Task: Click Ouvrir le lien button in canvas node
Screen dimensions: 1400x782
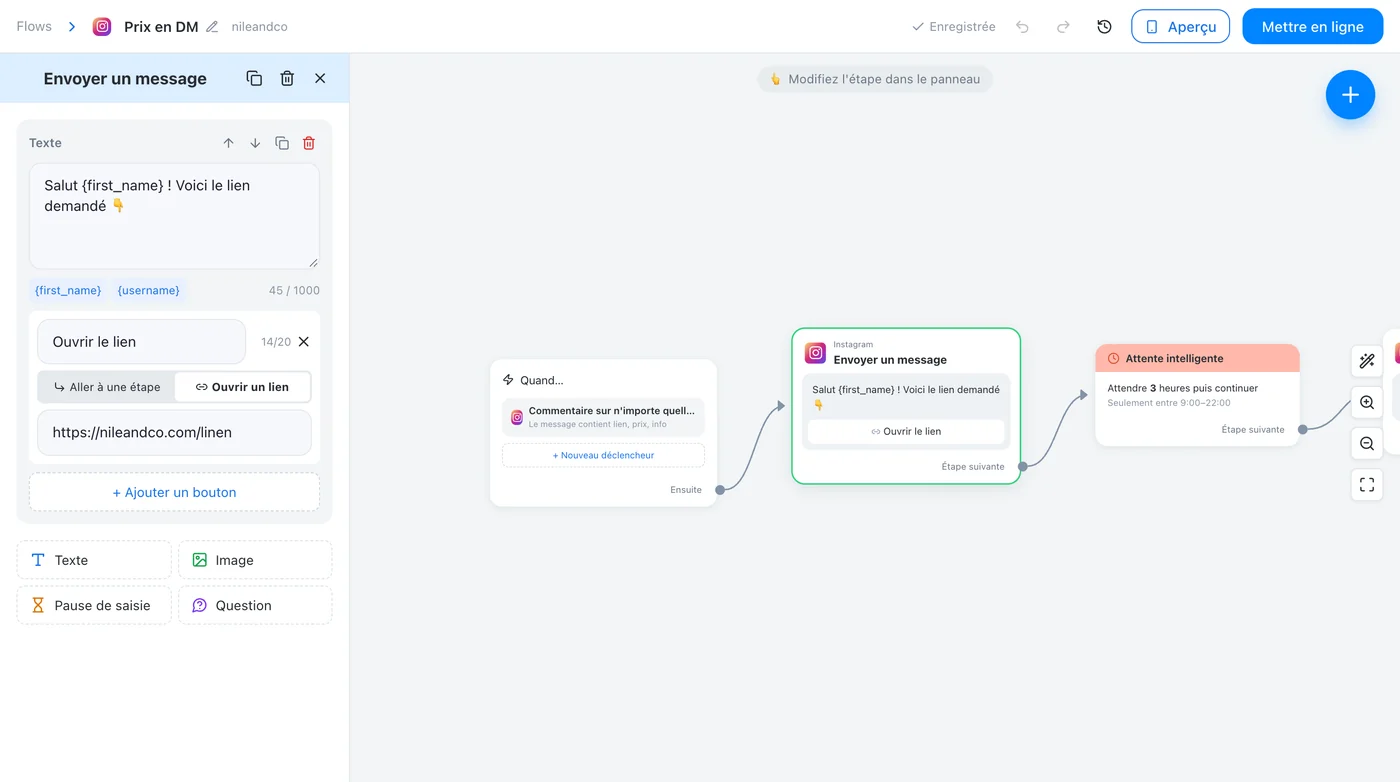Action: point(906,432)
